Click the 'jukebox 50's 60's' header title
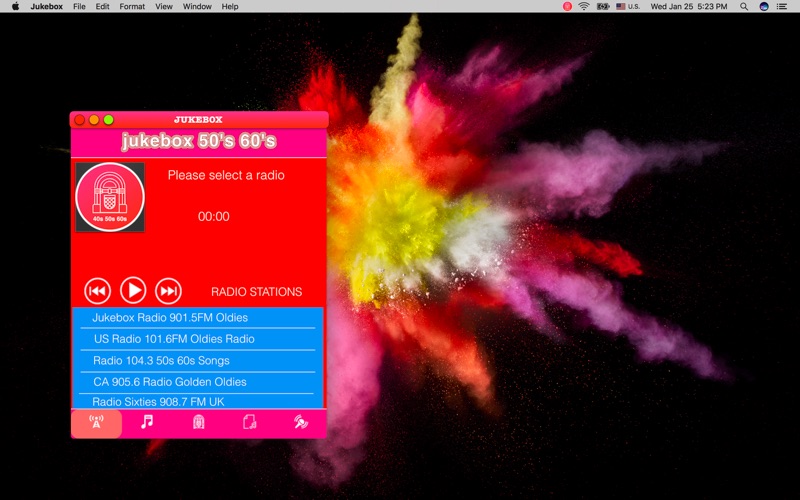Viewport: 800px width, 500px height. pyautogui.click(x=199, y=141)
